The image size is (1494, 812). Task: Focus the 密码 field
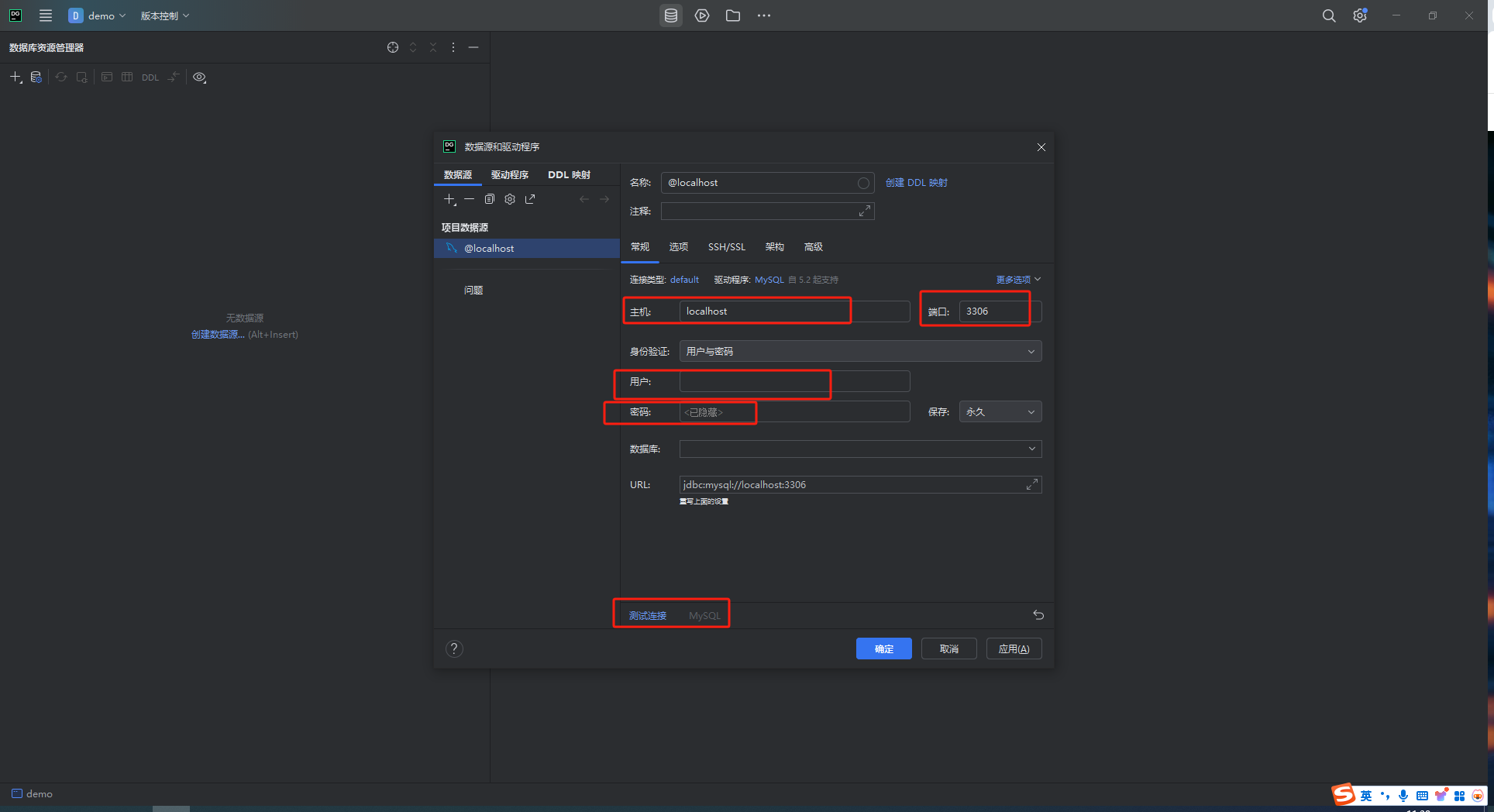(794, 411)
